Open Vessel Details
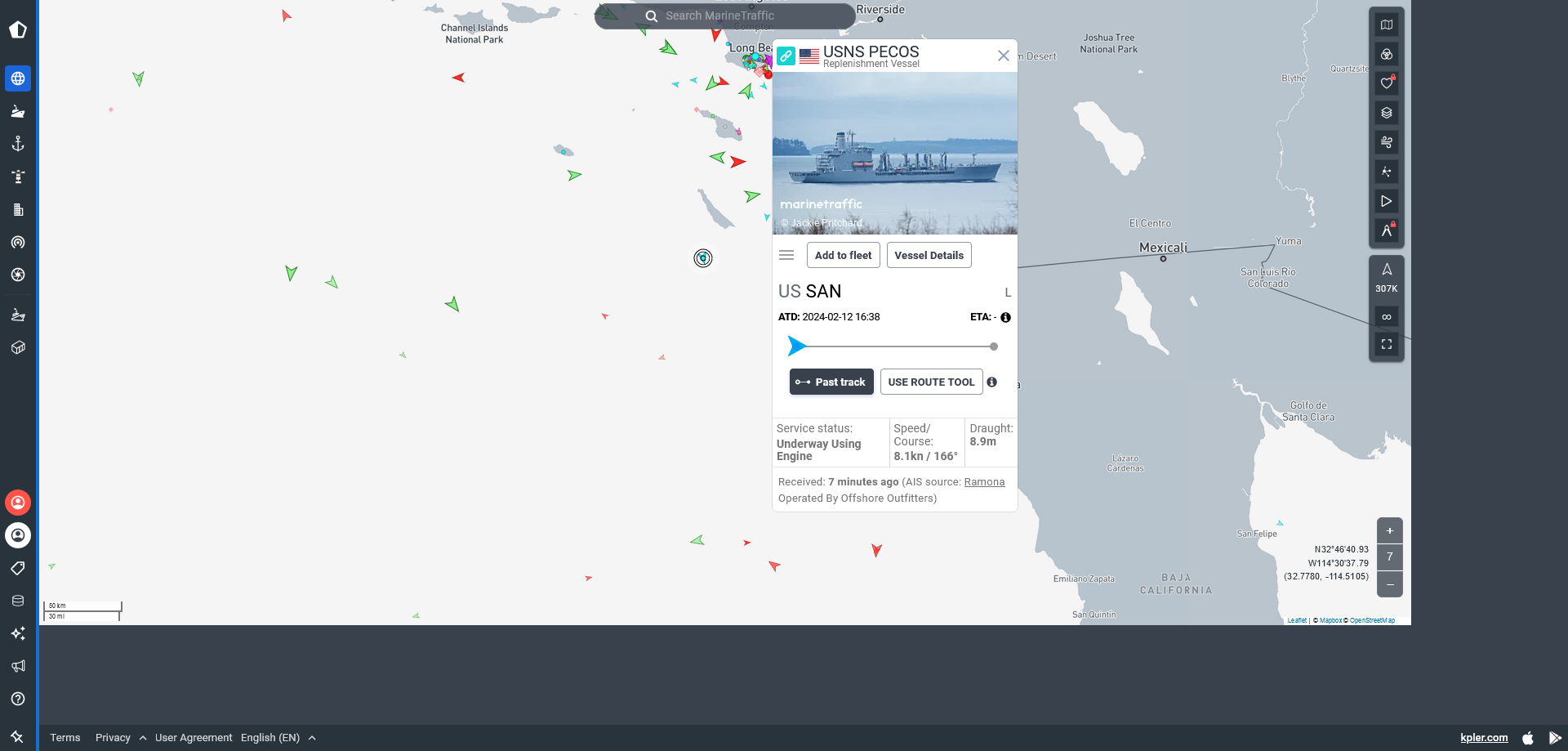 click(x=929, y=255)
